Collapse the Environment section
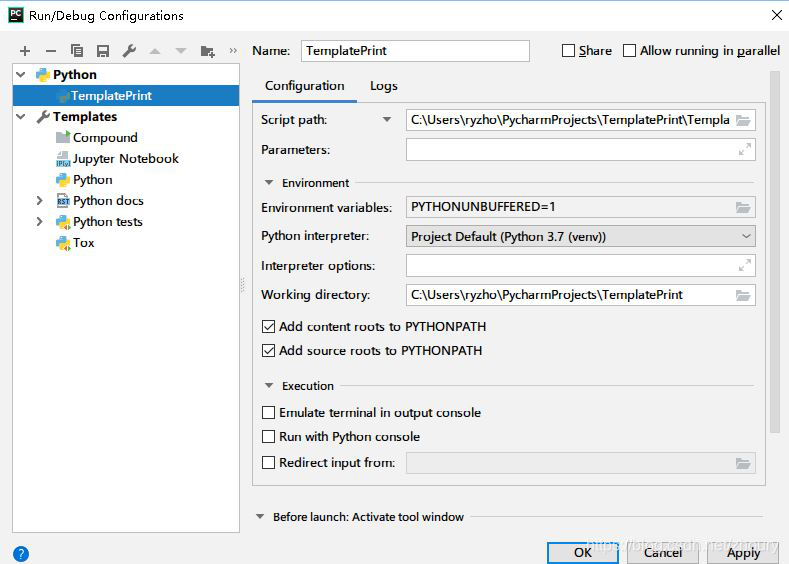Screen dimensions: 789x564 [269, 183]
